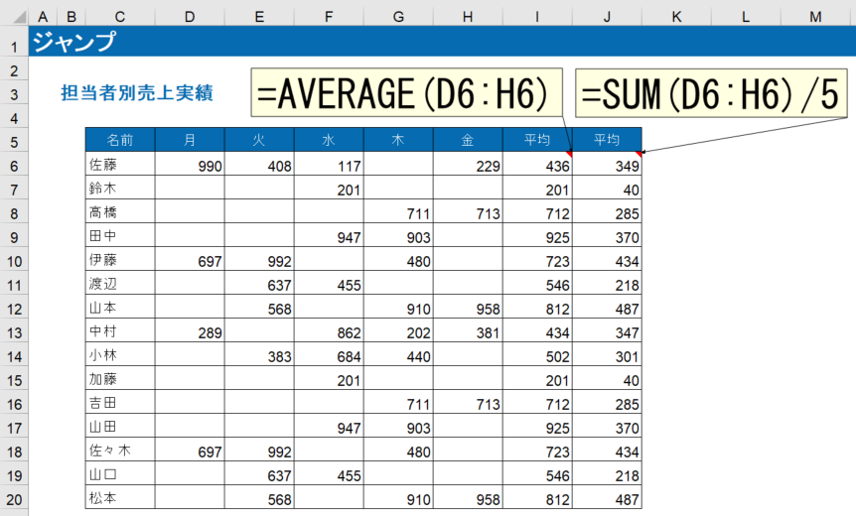The image size is (856, 516).
Task: Select row 5 header
Action: (14, 141)
